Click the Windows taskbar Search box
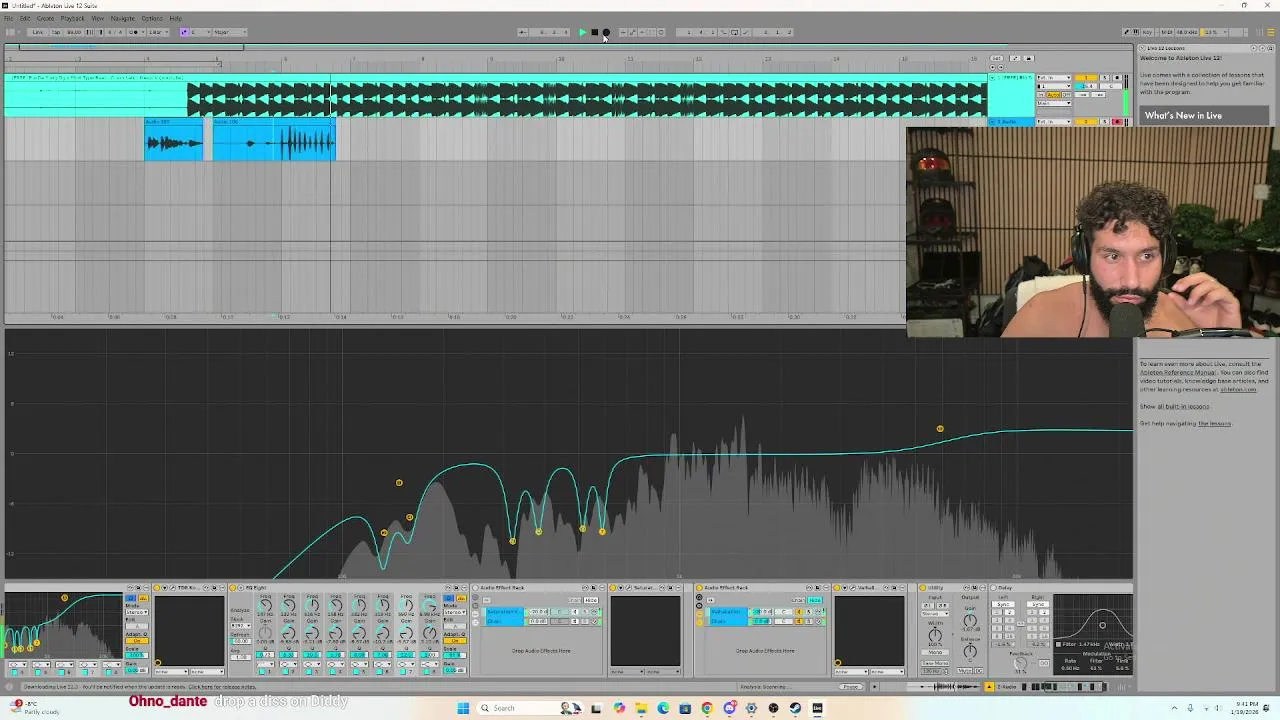Image resolution: width=1280 pixels, height=720 pixels. [530, 708]
